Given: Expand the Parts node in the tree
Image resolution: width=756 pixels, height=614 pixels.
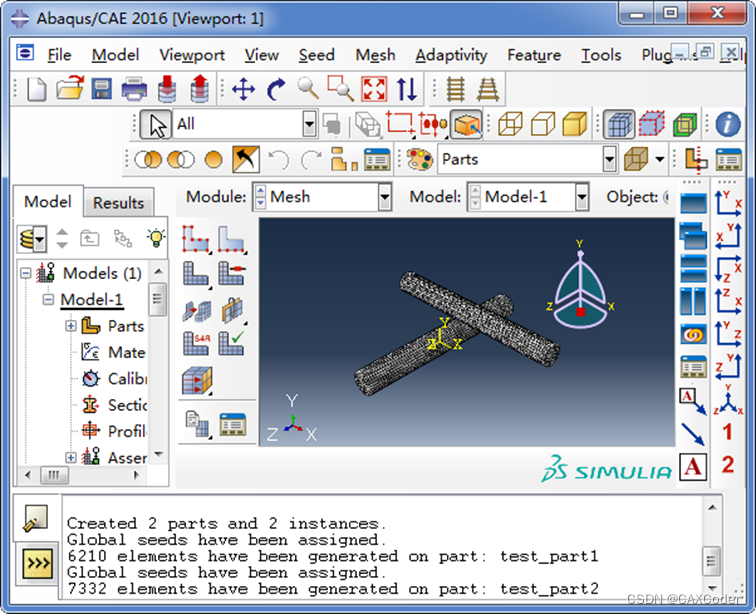Looking at the screenshot, I should point(71,326).
